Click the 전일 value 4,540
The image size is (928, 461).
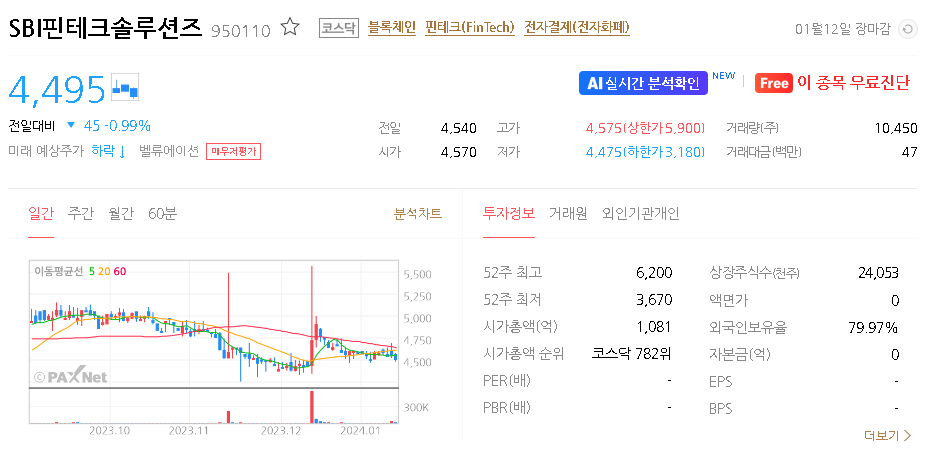[459, 128]
